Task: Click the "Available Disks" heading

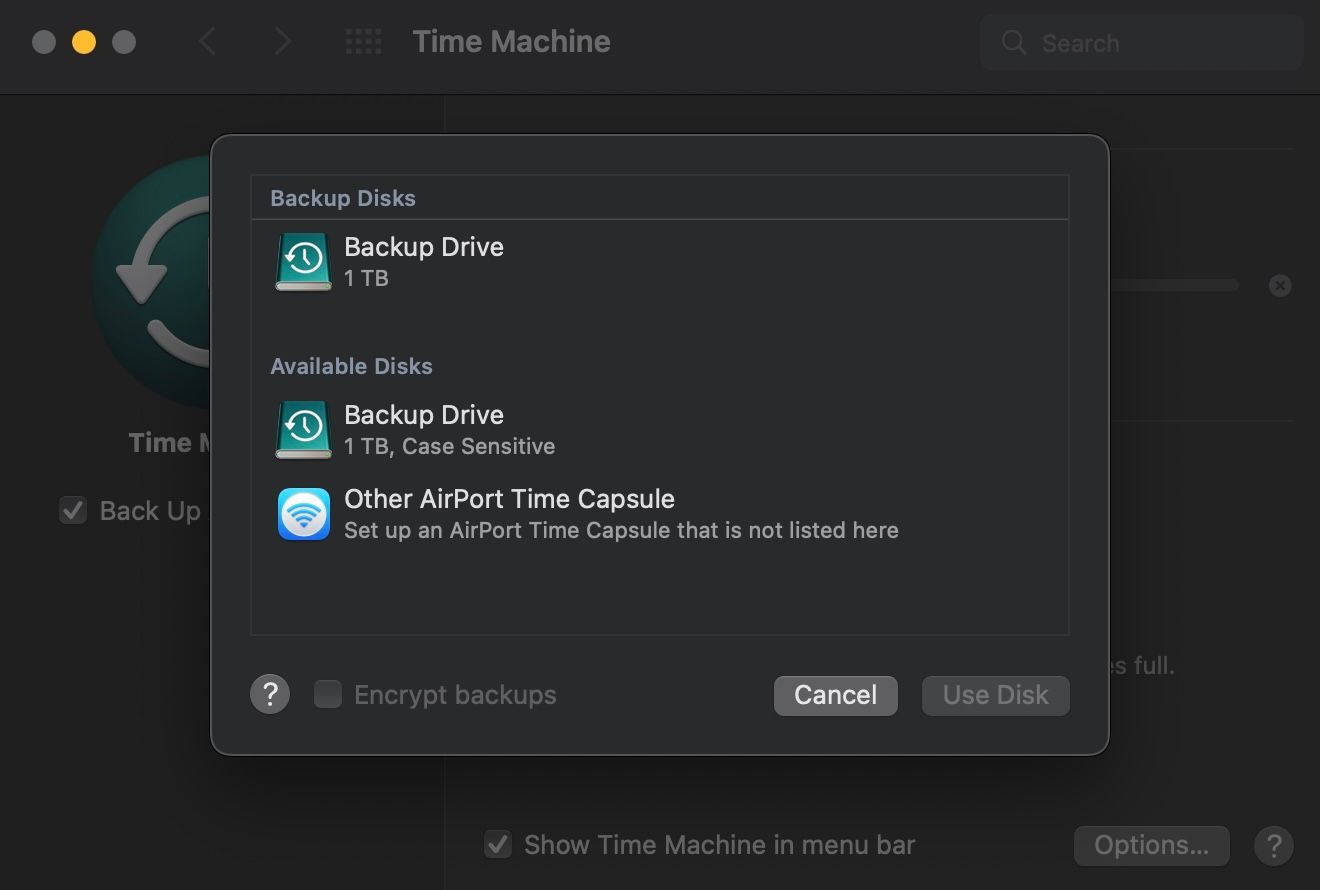Action: (x=351, y=366)
